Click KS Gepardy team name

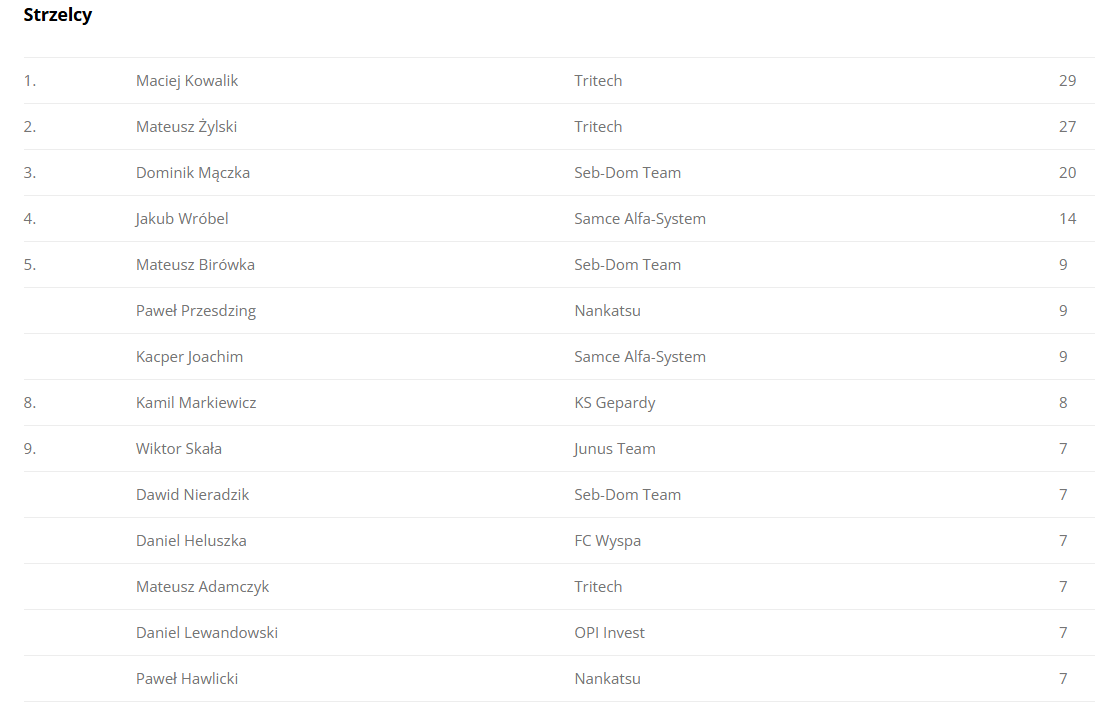(x=615, y=404)
